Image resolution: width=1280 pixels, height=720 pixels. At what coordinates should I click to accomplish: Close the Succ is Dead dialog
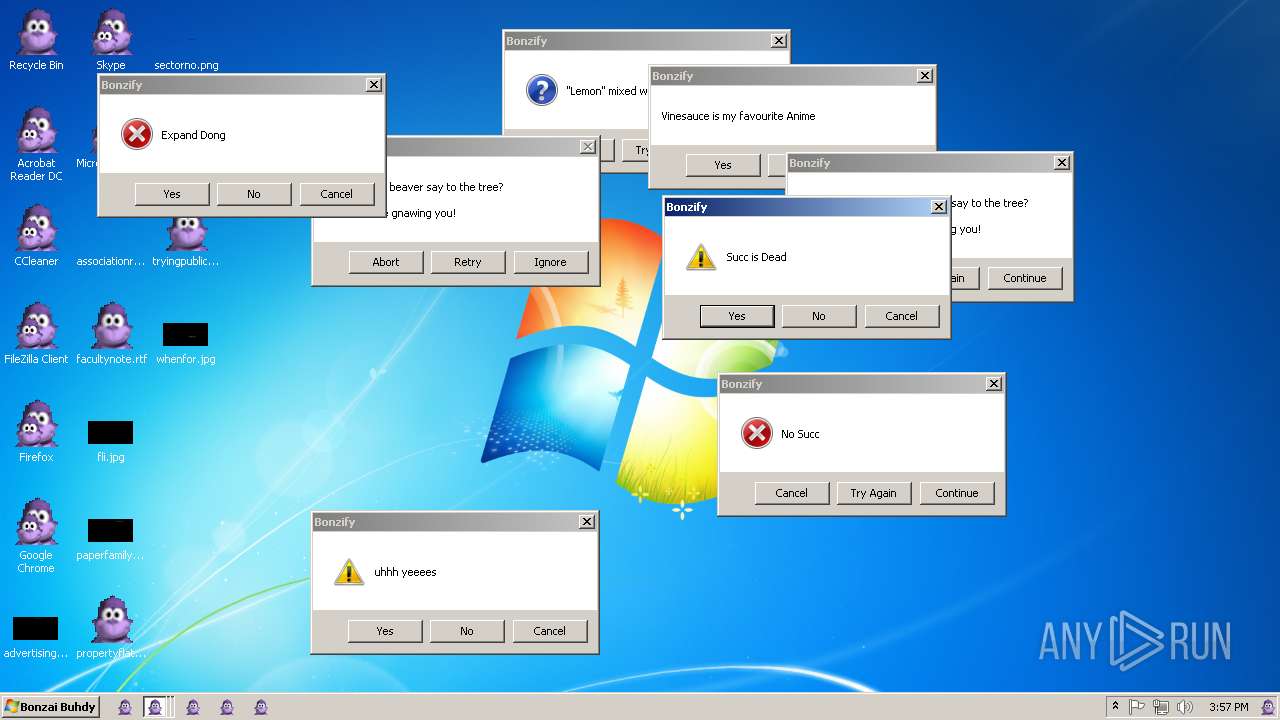tap(939, 207)
